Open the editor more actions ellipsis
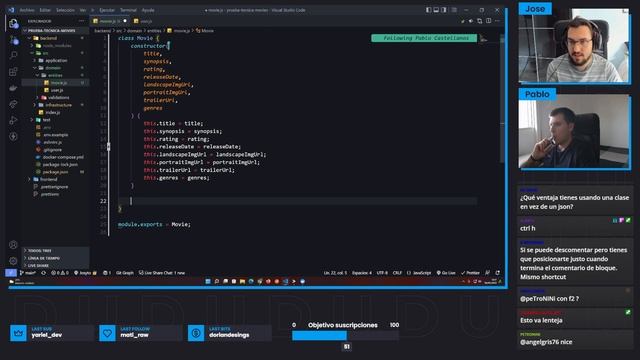The width and height of the screenshot is (640, 360). point(497,21)
